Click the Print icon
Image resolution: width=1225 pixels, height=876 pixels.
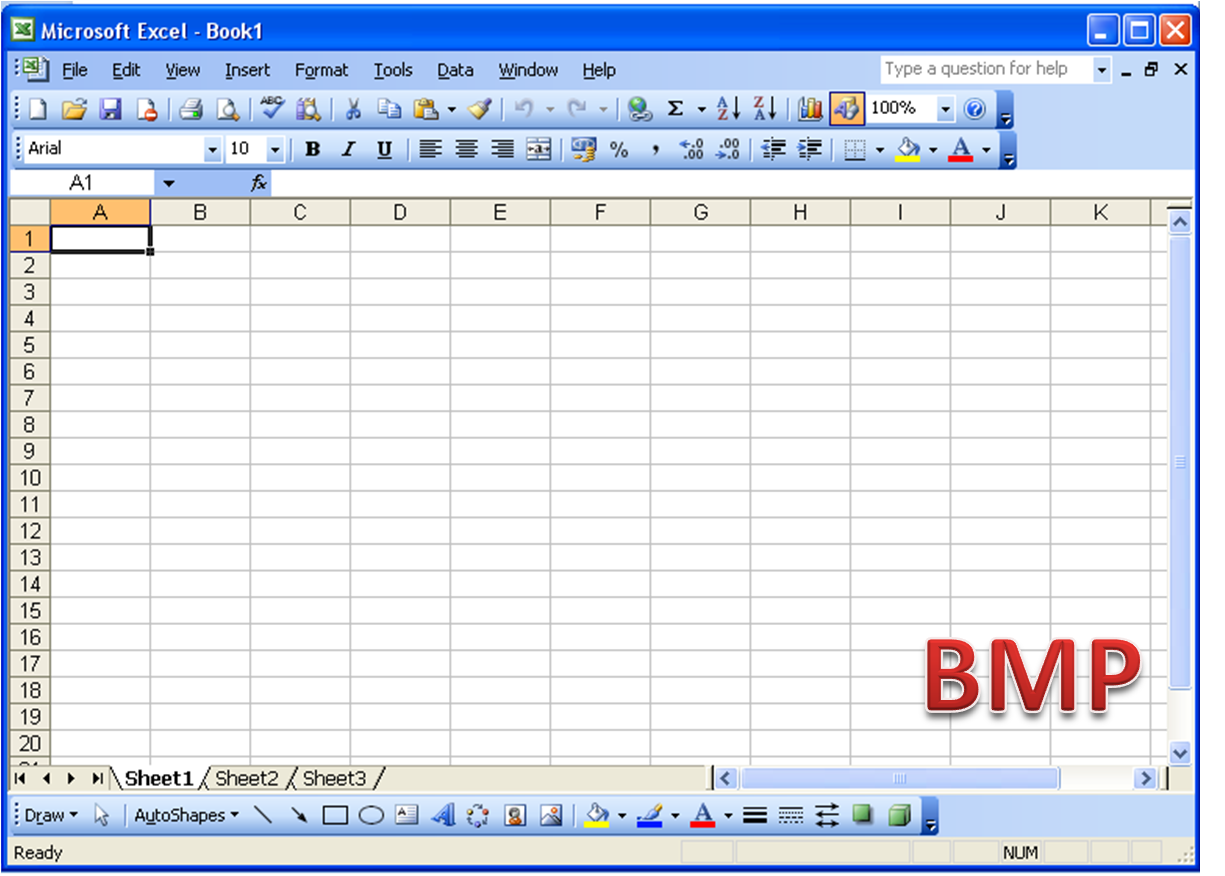[x=192, y=109]
